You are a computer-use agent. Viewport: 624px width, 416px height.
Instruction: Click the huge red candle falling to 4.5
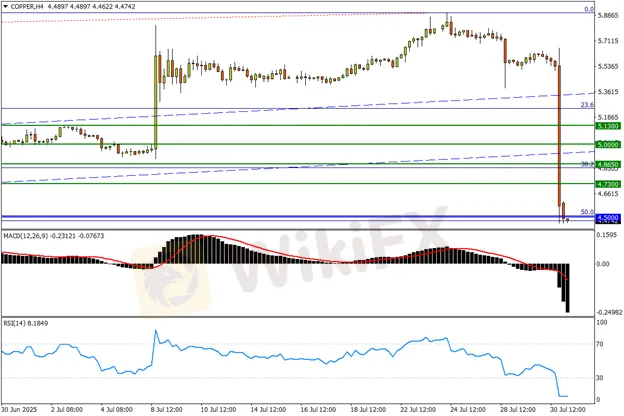559,135
